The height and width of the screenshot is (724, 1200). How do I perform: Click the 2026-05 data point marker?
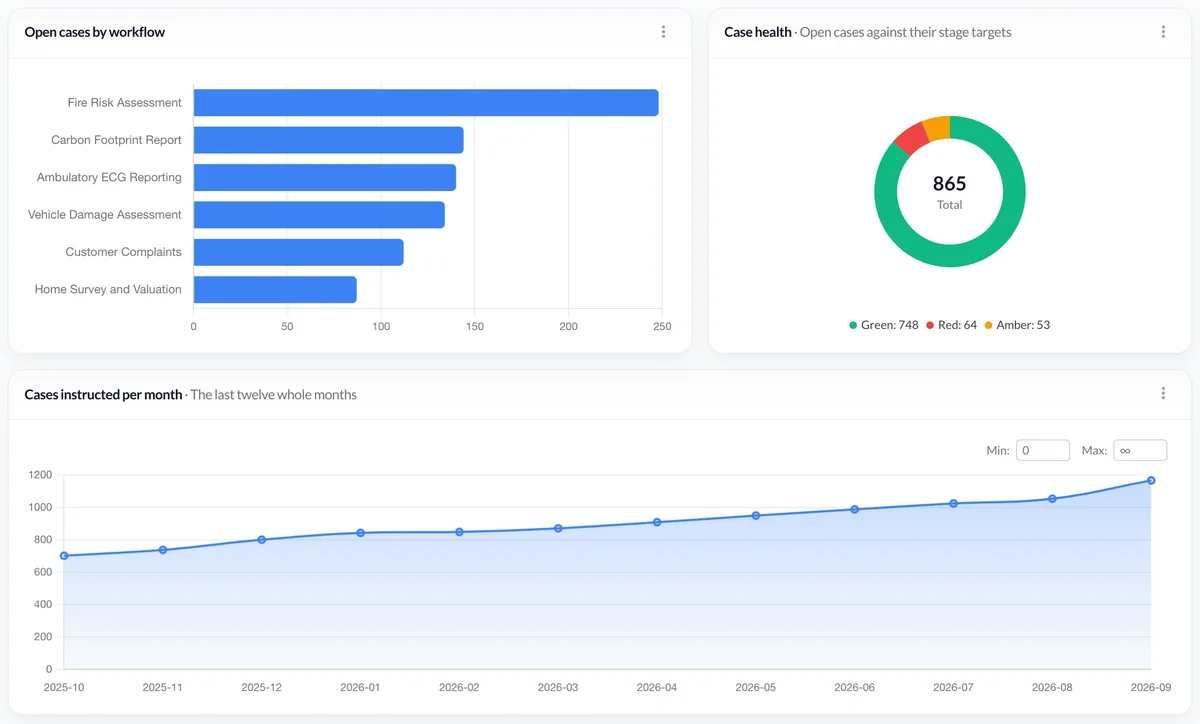pyautogui.click(x=756, y=516)
